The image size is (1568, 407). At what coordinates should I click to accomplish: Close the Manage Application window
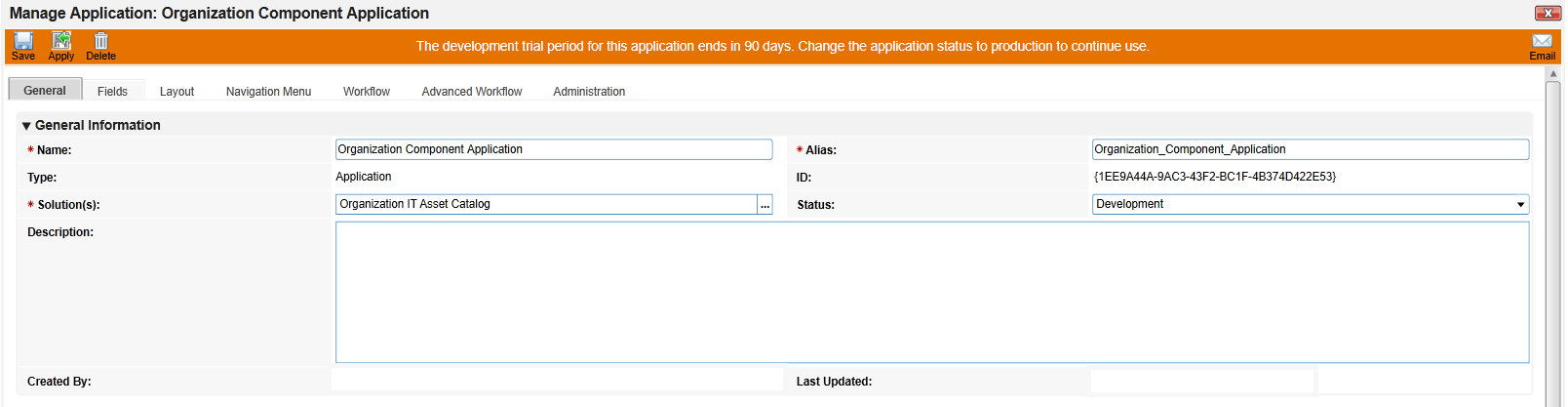[1548, 13]
